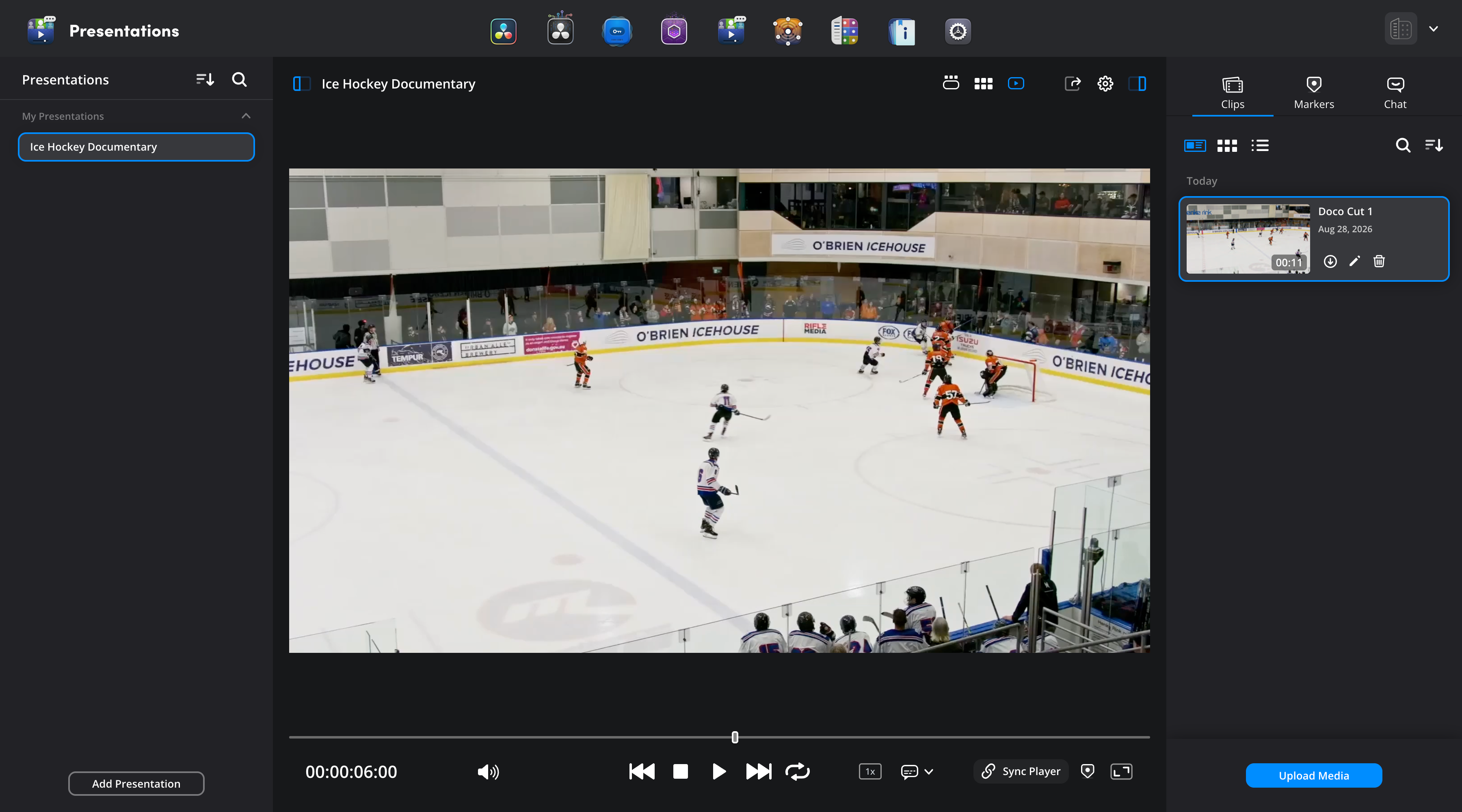Click the Doco Cut 1 title text
This screenshot has width=1462, height=812.
[x=1345, y=212]
